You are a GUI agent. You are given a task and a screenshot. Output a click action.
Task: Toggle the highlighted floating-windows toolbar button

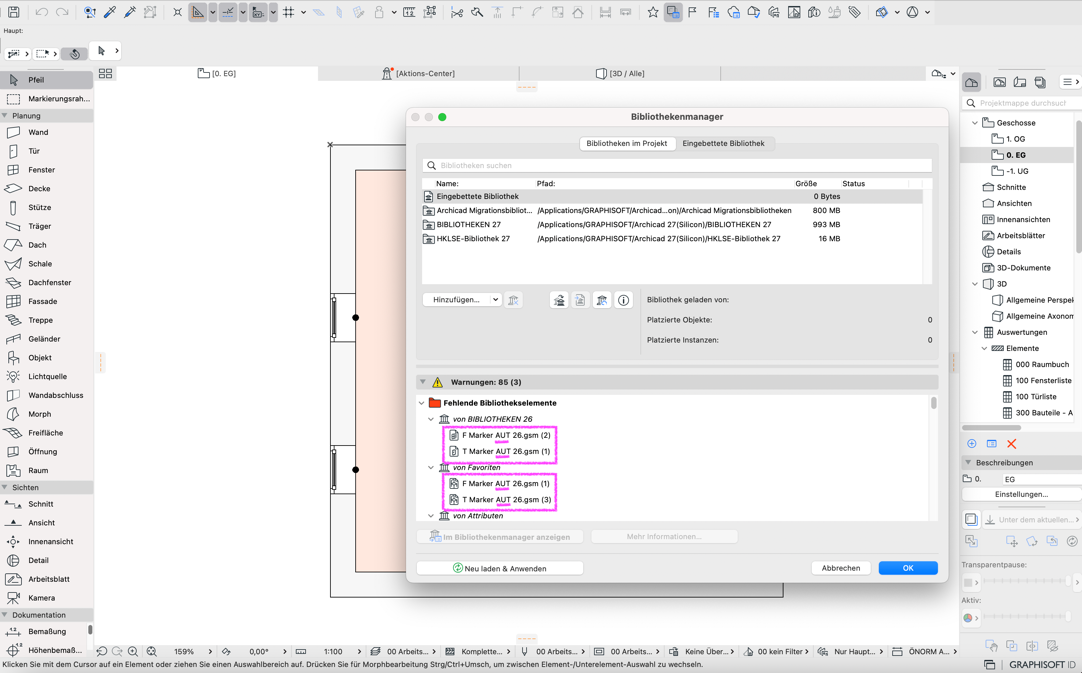pos(673,12)
